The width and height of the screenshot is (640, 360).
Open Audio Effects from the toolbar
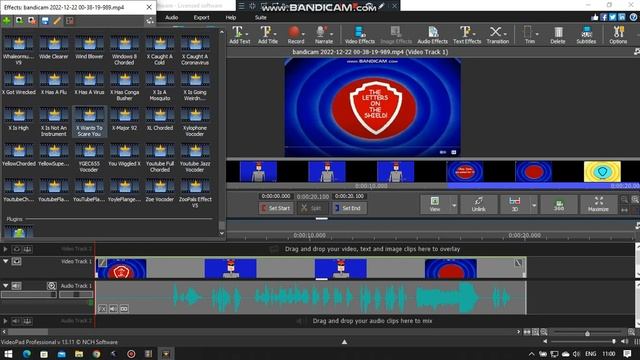click(433, 35)
